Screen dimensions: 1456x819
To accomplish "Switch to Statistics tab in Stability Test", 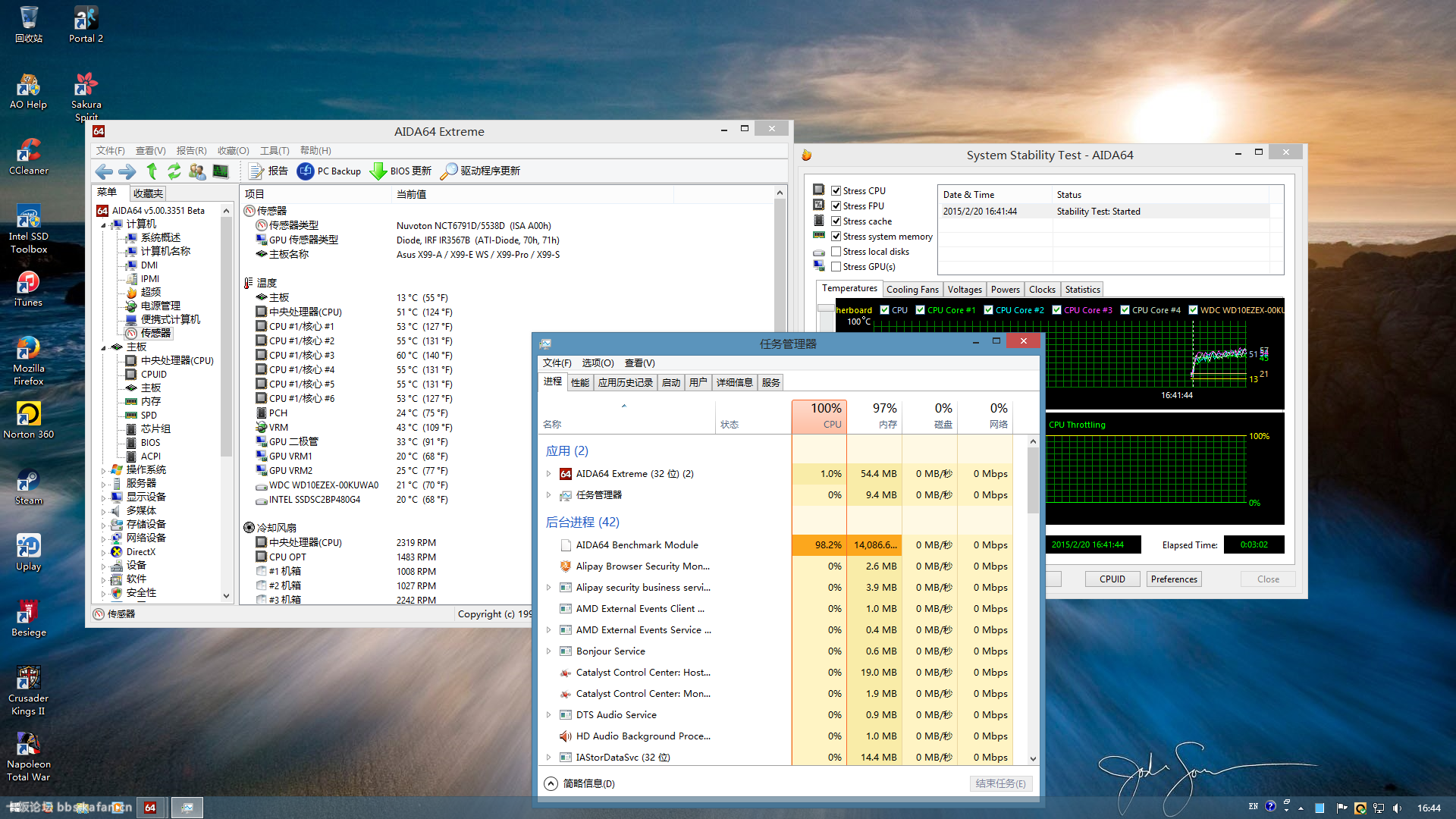I will click(1082, 290).
